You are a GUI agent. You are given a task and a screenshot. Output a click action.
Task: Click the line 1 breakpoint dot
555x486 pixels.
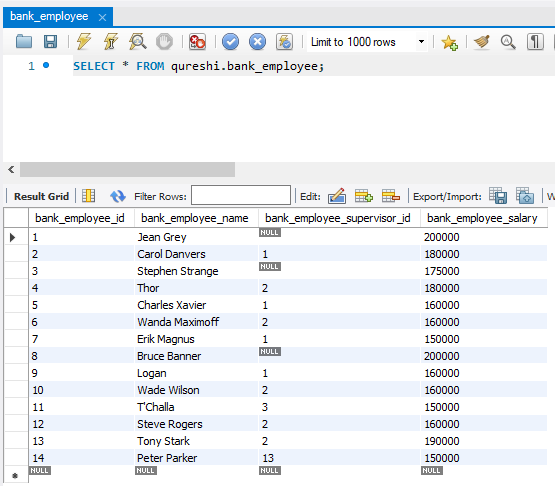coord(46,65)
